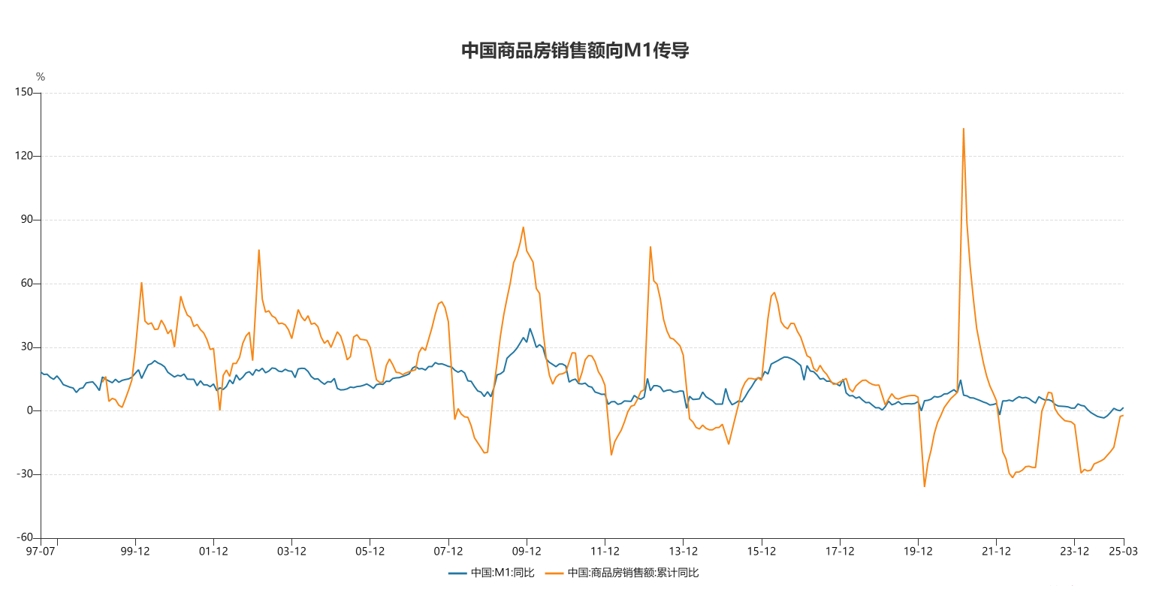Select the 25-03 x-axis label
This screenshot has height=600, width=1152.
1123,550
